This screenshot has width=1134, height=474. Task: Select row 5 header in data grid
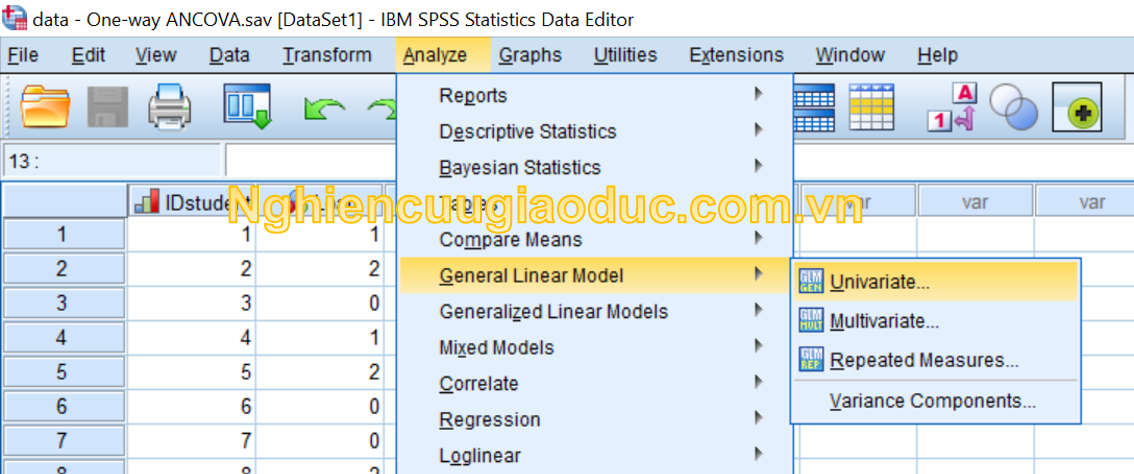point(62,372)
